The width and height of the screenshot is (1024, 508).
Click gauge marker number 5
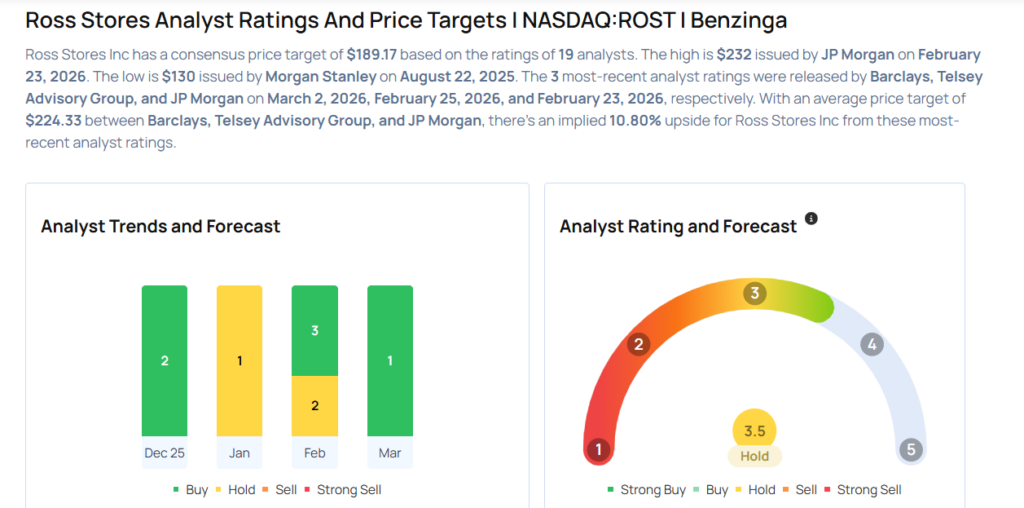pyautogui.click(x=910, y=449)
